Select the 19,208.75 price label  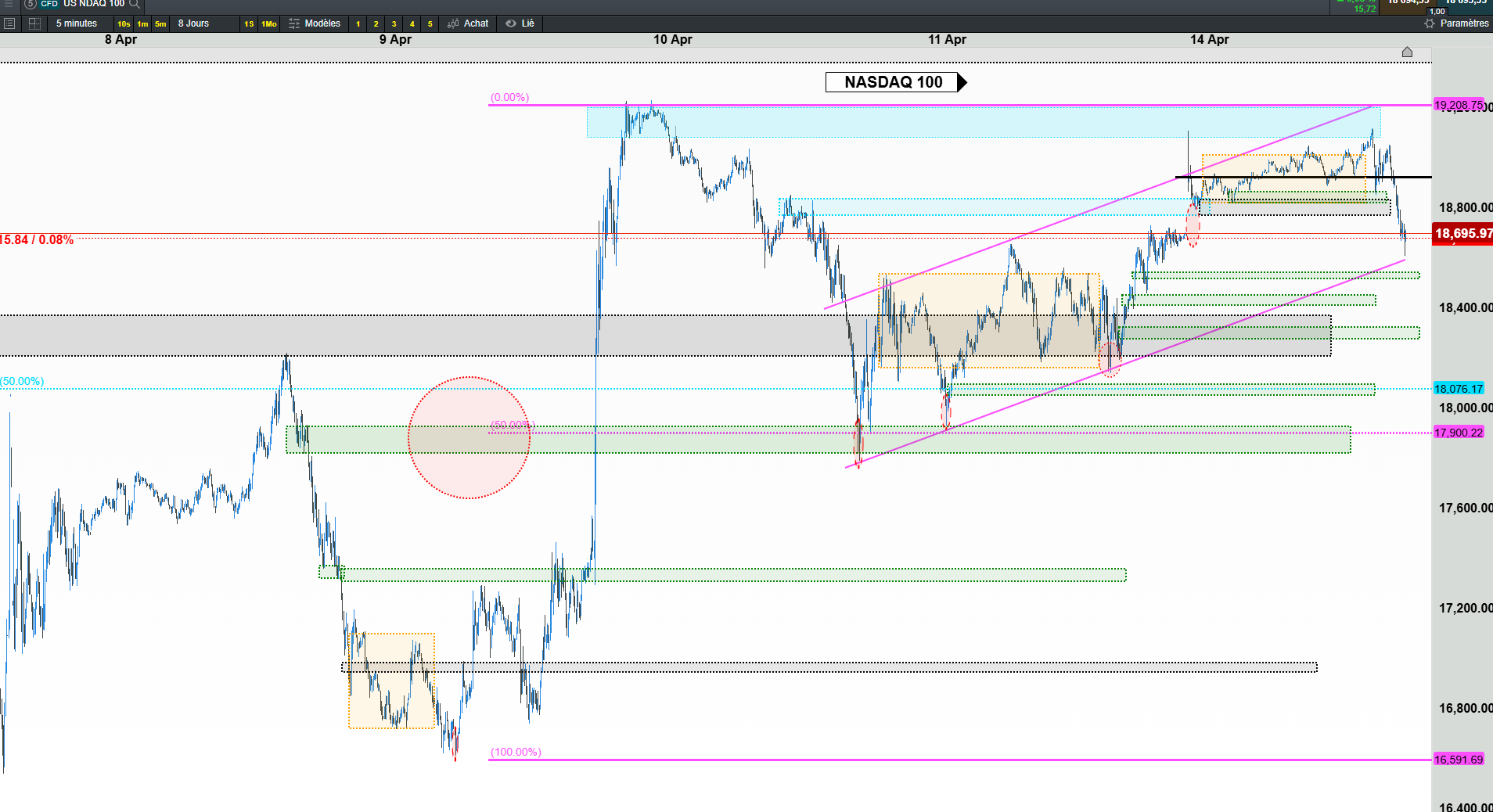(x=1458, y=105)
